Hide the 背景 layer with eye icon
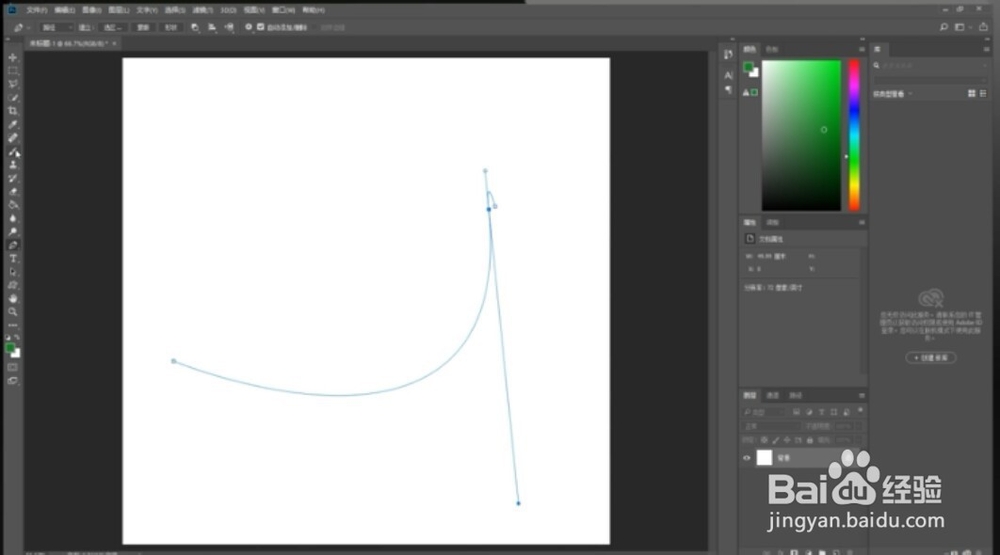 tap(747, 458)
